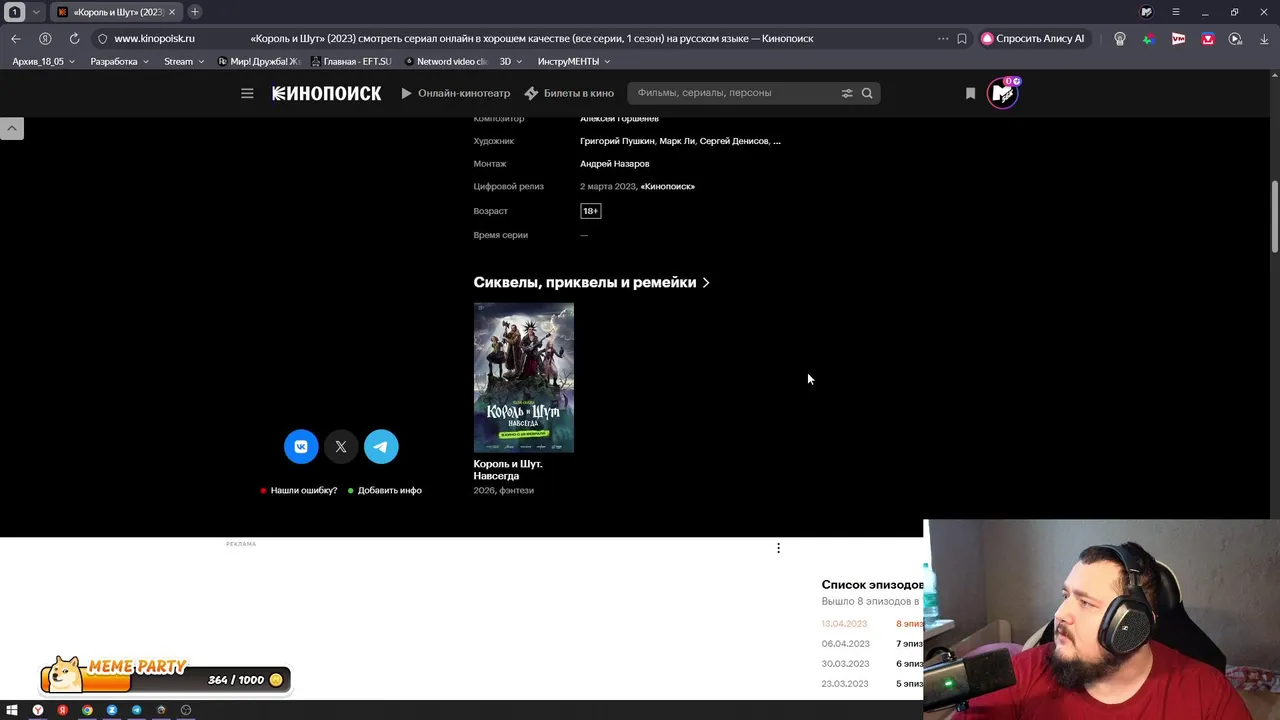Click the red download extension icon
The width and height of the screenshot is (1280, 720).
(1208, 38)
